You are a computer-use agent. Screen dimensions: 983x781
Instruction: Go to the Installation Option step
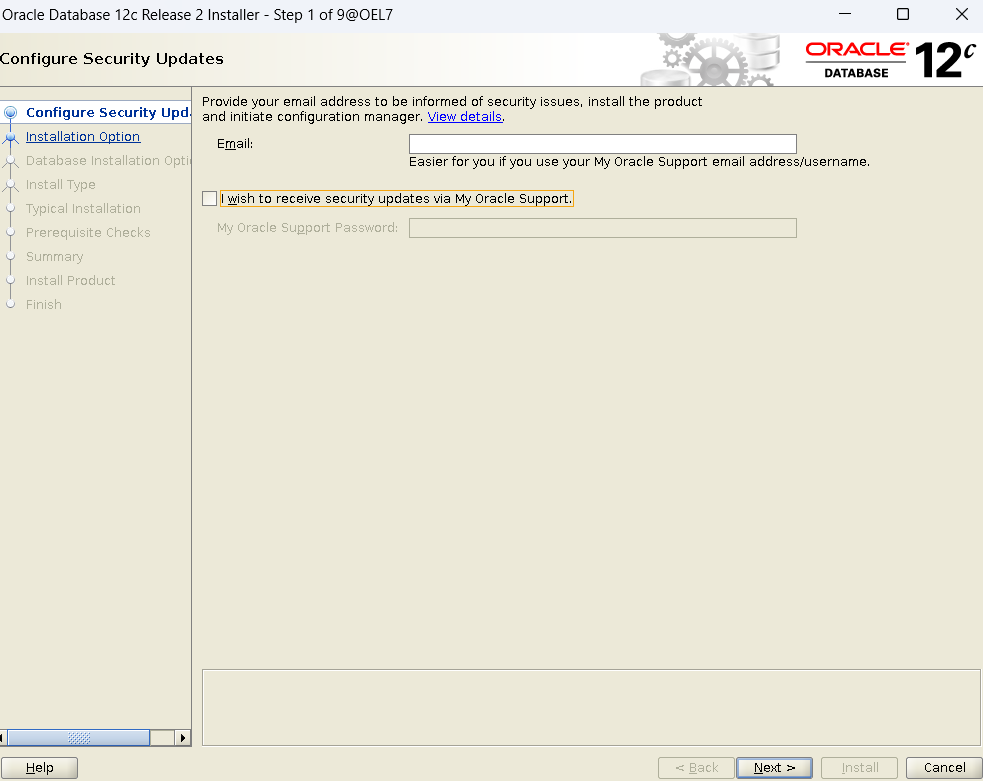coord(83,137)
